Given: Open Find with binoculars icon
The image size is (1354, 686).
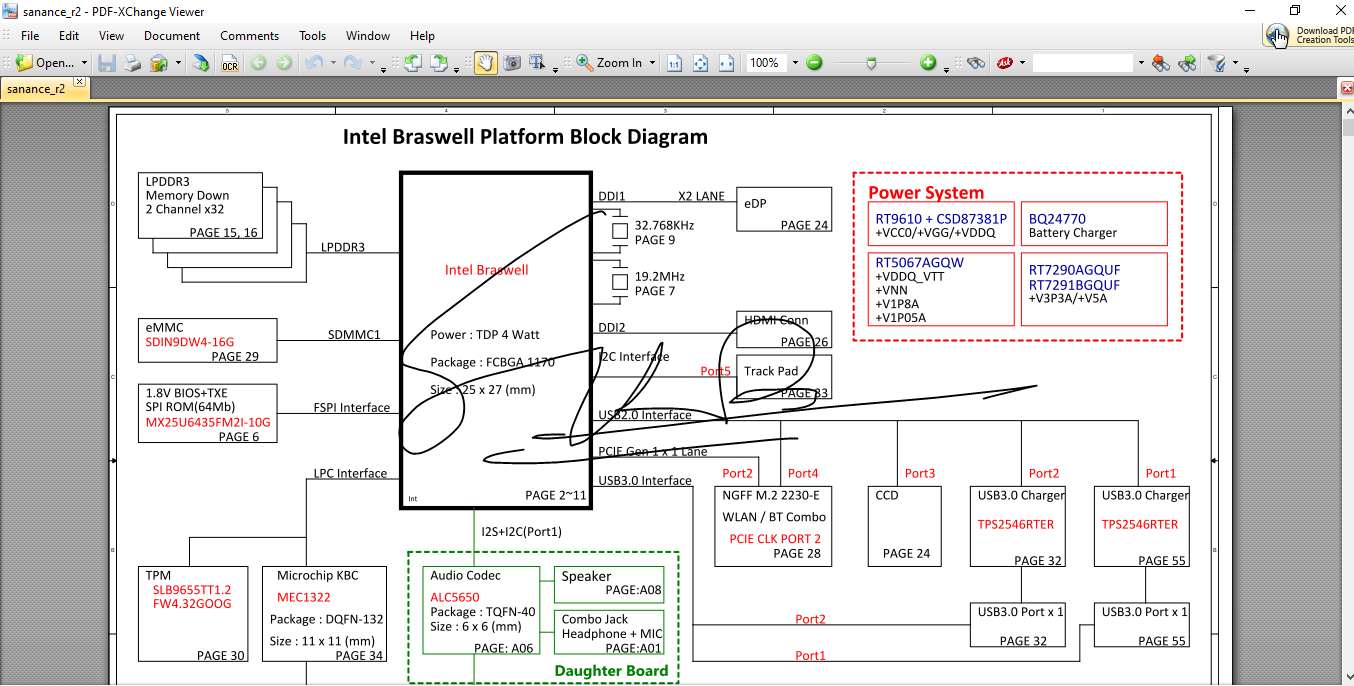Looking at the screenshot, I should click(976, 62).
